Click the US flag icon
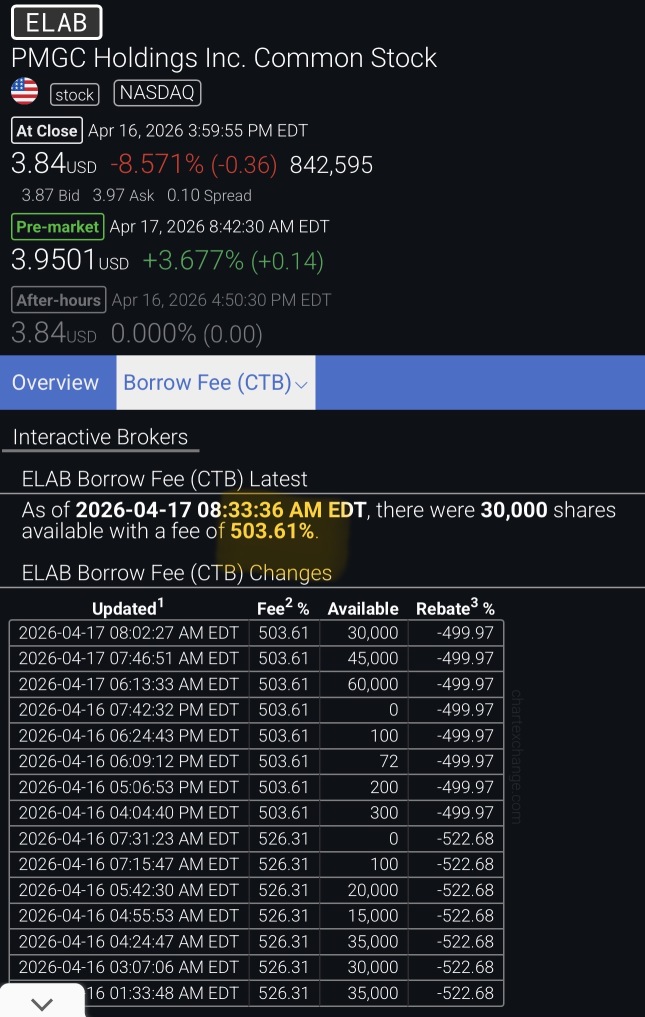This screenshot has height=1017, width=645. pyautogui.click(x=25, y=91)
